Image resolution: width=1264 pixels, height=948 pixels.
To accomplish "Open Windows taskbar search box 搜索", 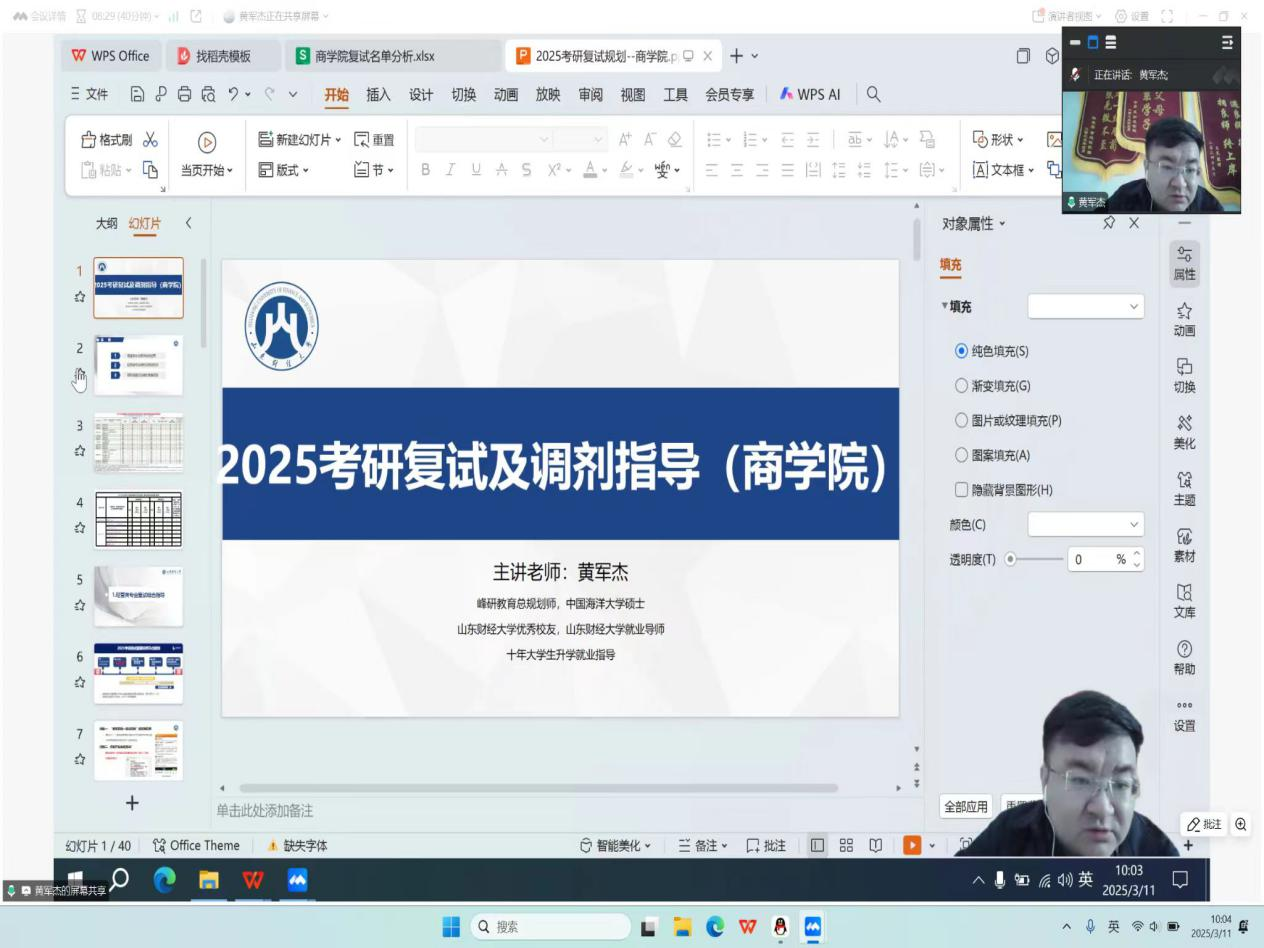I will (x=550, y=927).
